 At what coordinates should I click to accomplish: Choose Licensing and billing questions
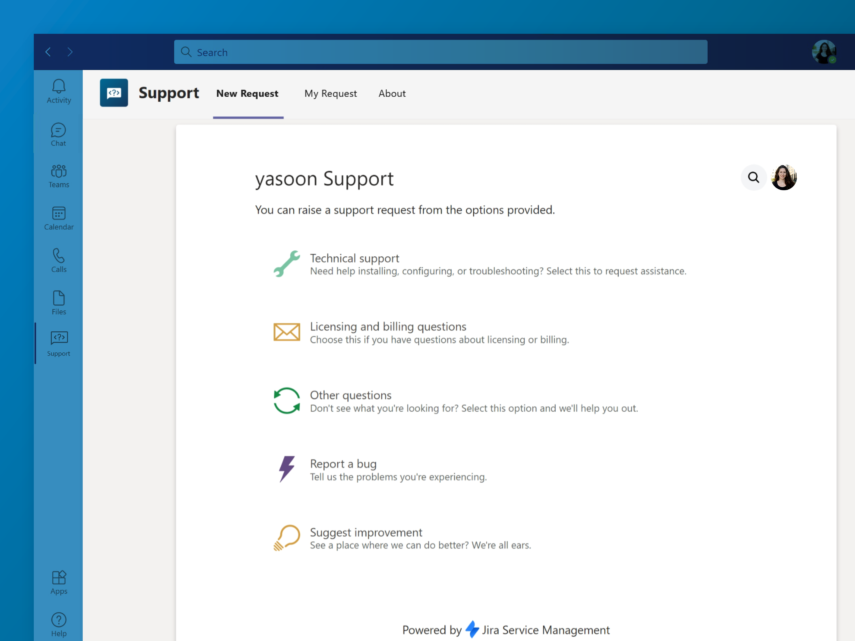[421, 332]
